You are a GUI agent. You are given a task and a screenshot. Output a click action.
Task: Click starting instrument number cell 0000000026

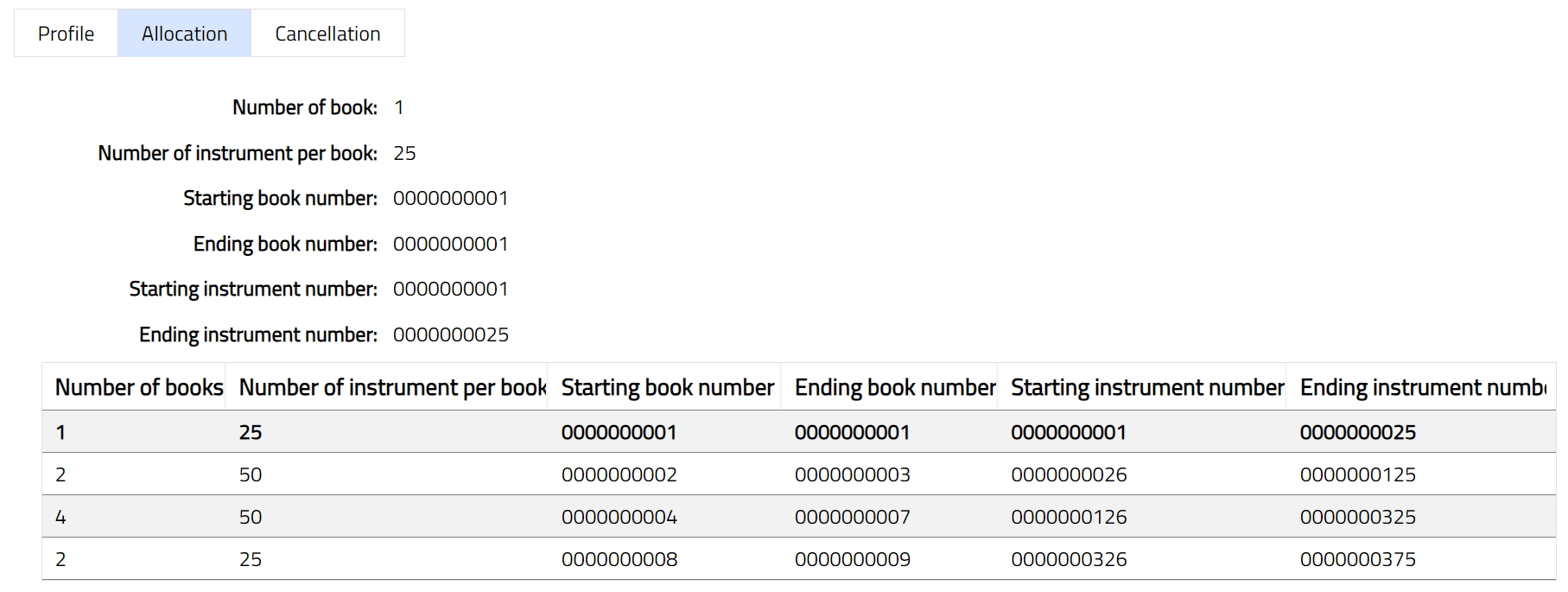coord(1069,474)
